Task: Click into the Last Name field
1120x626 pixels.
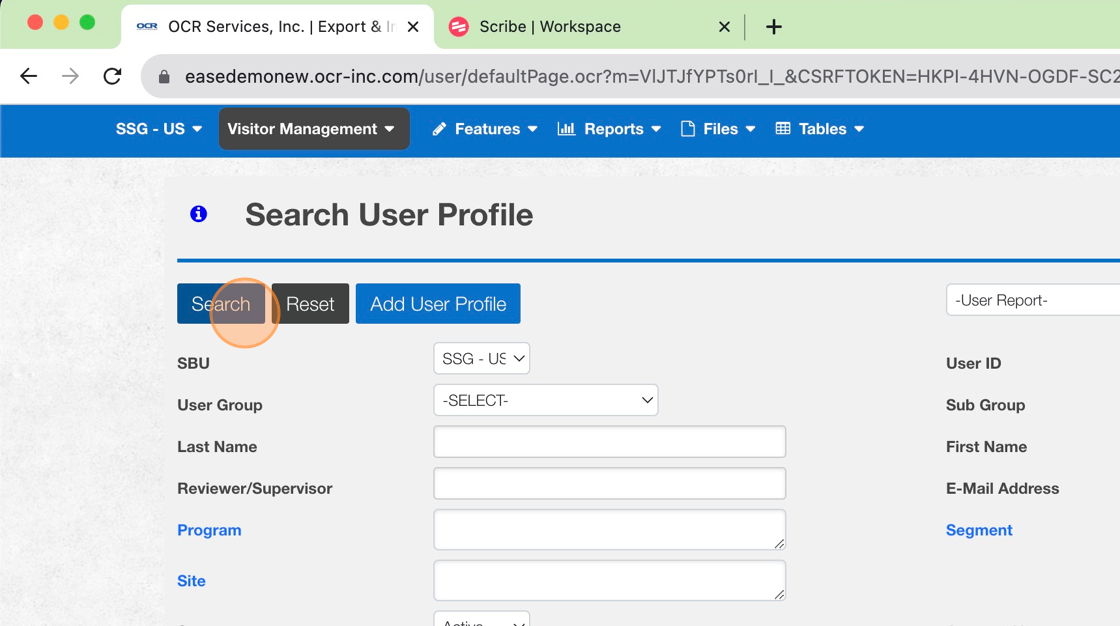Action: point(609,442)
